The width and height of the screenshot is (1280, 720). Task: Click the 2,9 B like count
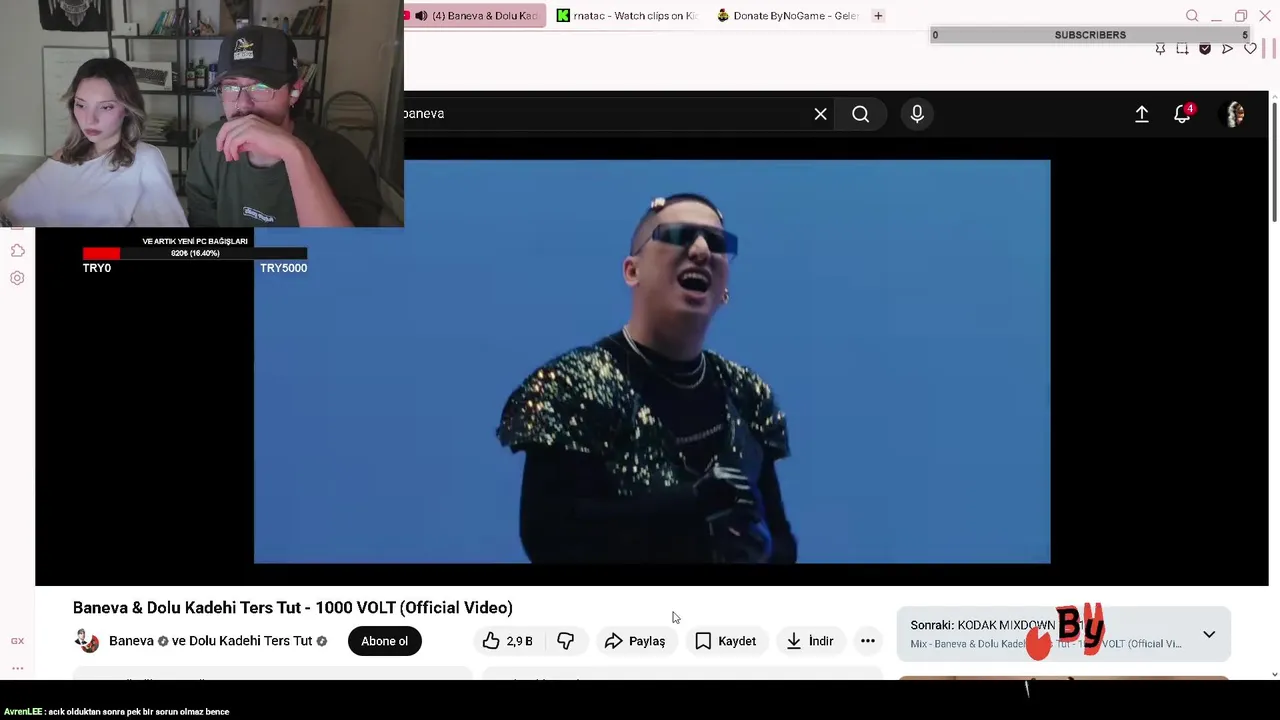(x=520, y=641)
